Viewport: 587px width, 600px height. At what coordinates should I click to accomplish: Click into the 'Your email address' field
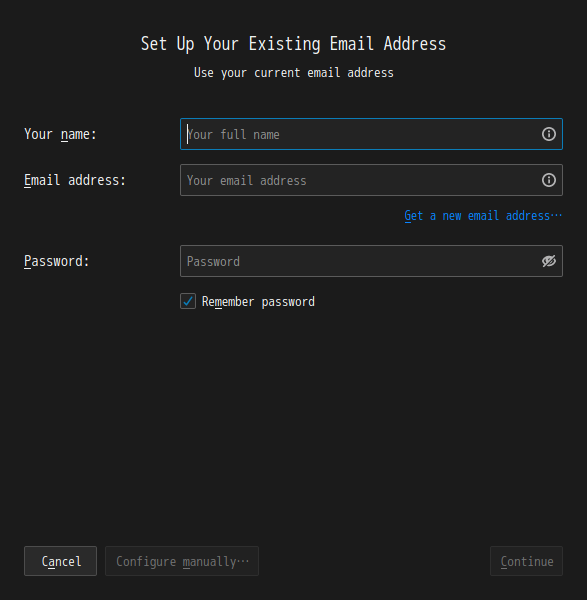click(371, 180)
